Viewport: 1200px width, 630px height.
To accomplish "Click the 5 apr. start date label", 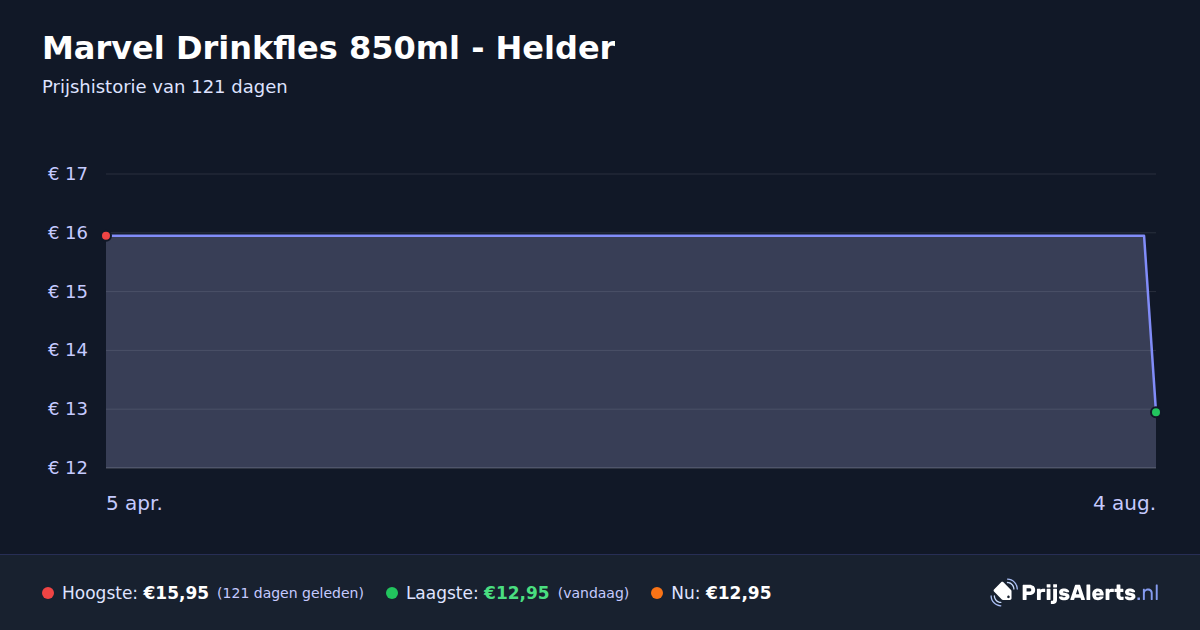I will [134, 504].
